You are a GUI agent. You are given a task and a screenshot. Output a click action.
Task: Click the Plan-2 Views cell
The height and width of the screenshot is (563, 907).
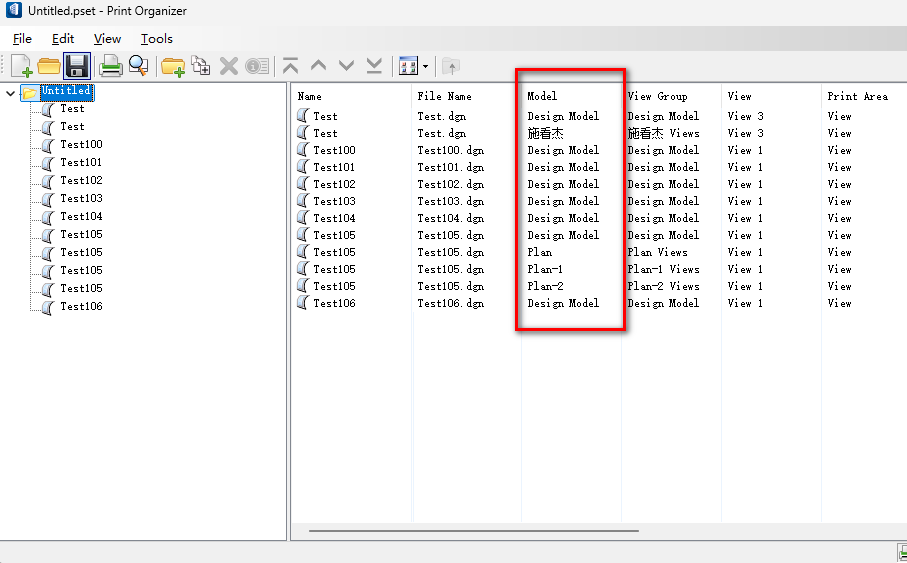pos(663,286)
